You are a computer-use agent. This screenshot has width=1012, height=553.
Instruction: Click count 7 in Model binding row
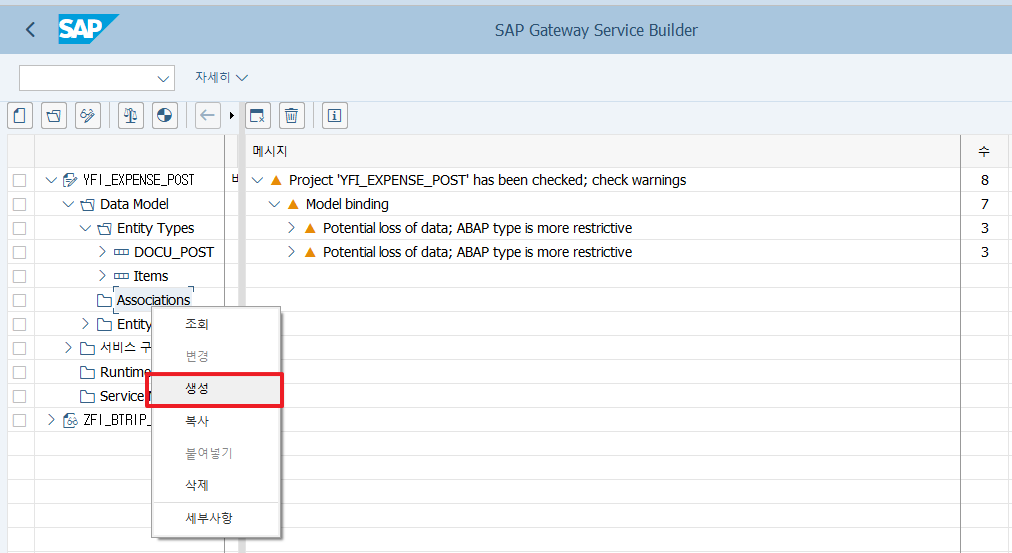(x=985, y=204)
